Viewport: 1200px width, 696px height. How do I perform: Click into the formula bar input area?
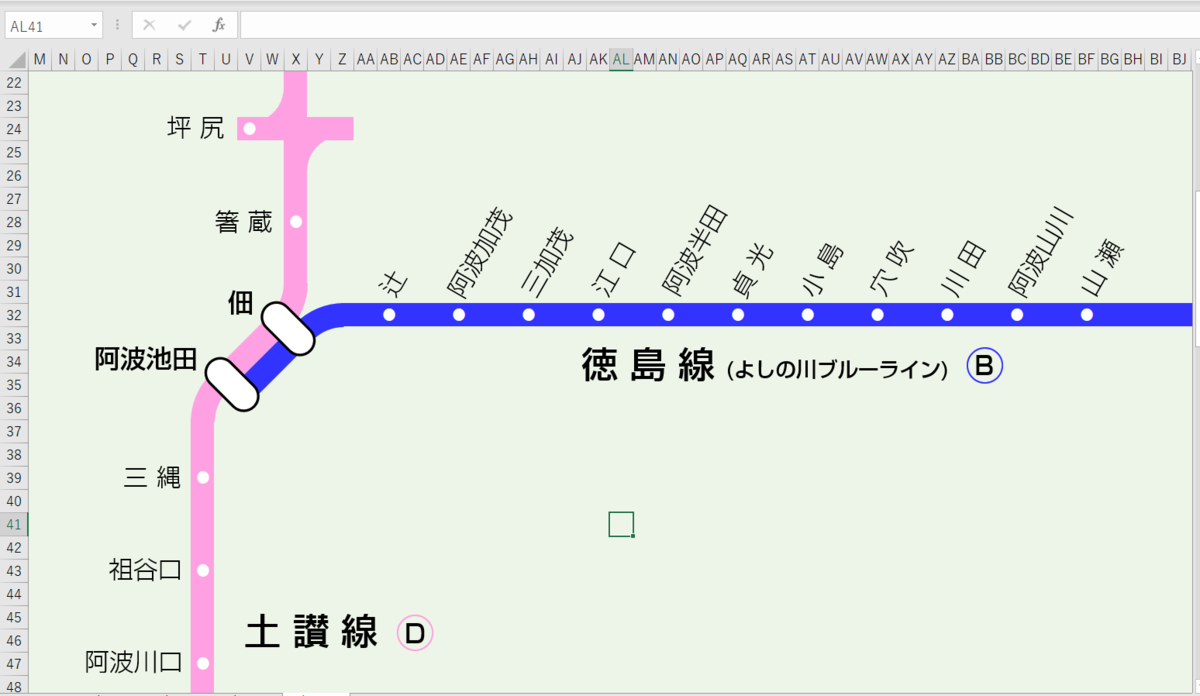point(719,25)
